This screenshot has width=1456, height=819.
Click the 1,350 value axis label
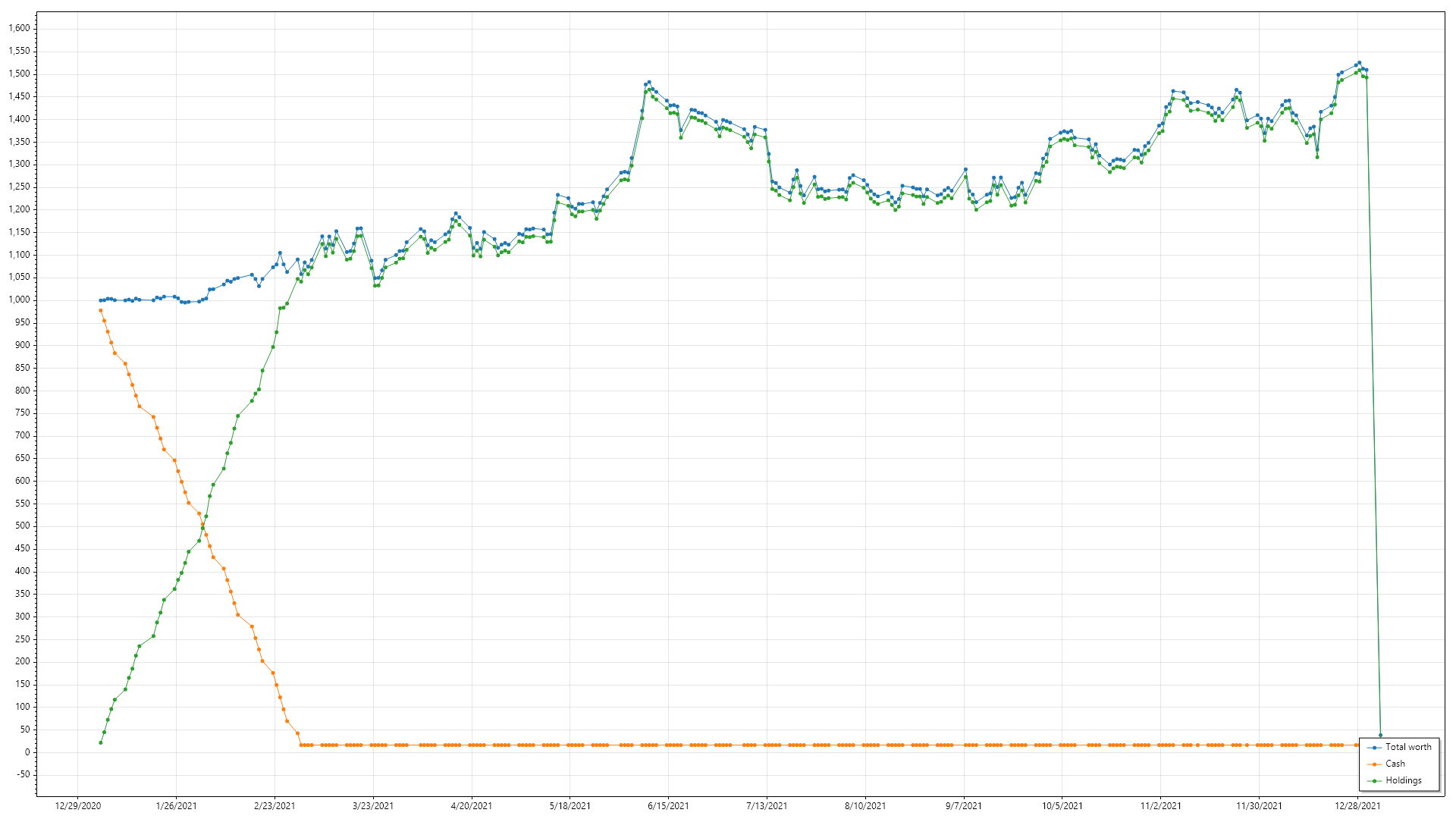[19, 142]
